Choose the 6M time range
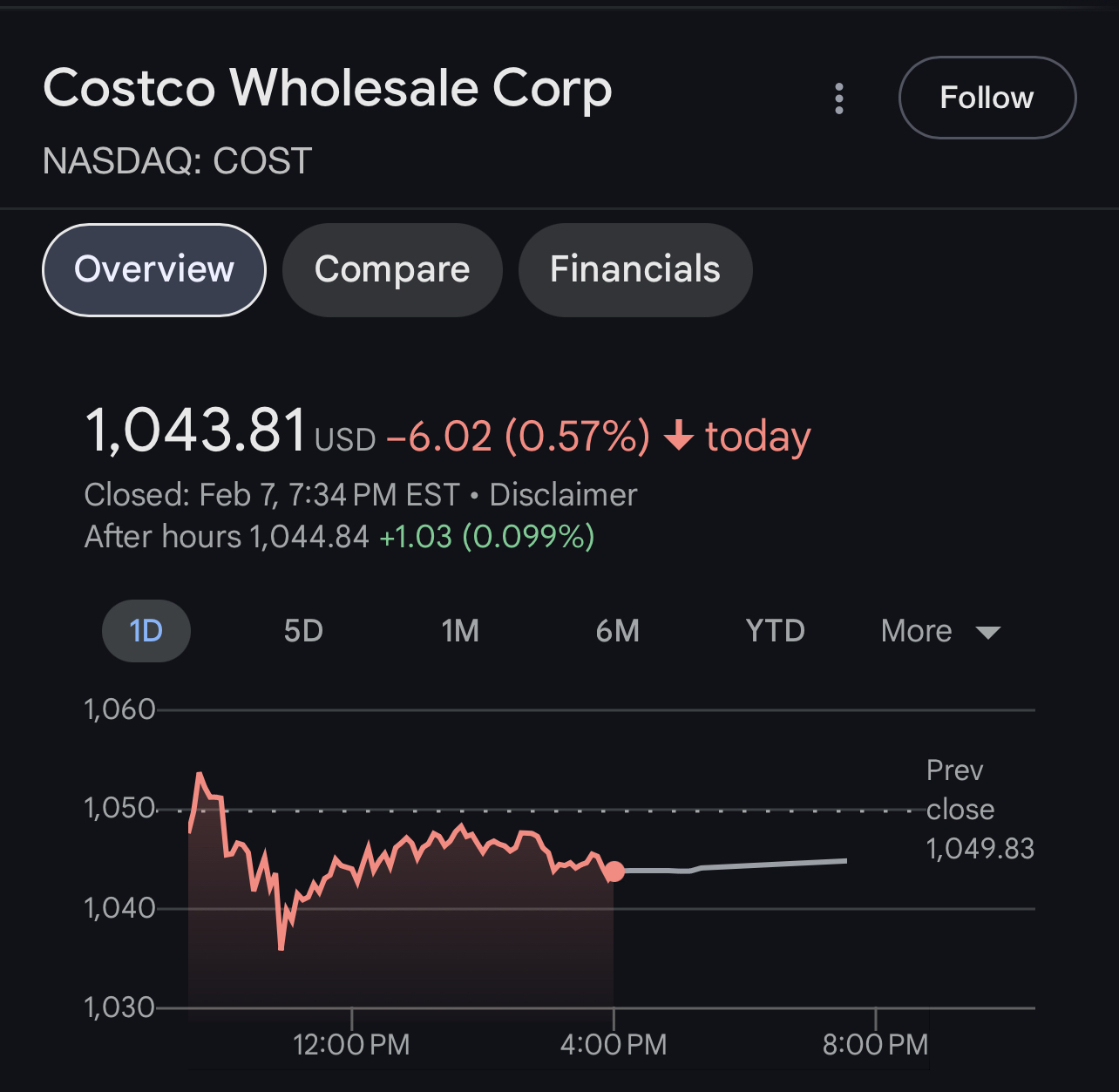Image resolution: width=1119 pixels, height=1092 pixels. (x=617, y=630)
